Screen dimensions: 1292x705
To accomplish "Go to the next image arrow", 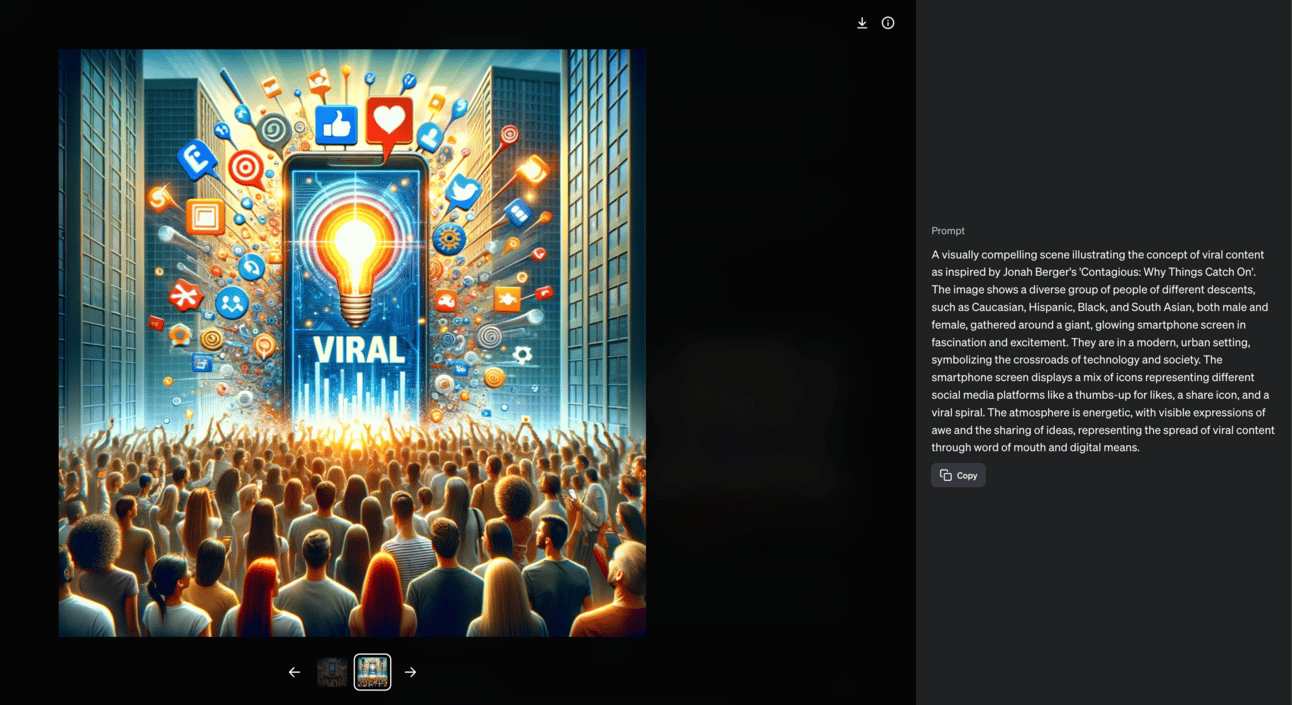I will pyautogui.click(x=411, y=672).
